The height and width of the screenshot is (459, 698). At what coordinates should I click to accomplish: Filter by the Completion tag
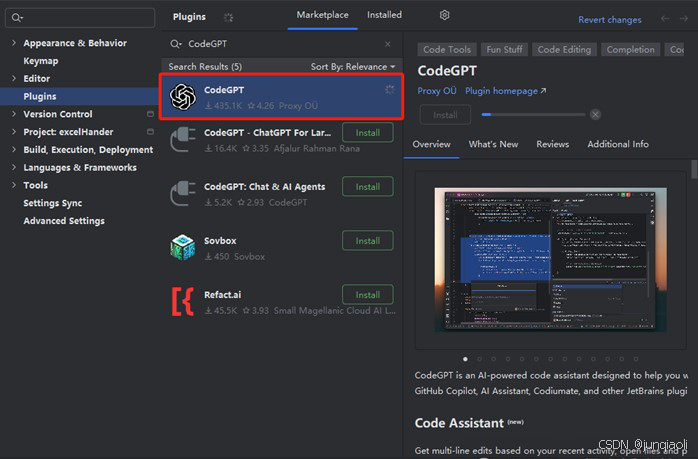pyautogui.click(x=630, y=49)
